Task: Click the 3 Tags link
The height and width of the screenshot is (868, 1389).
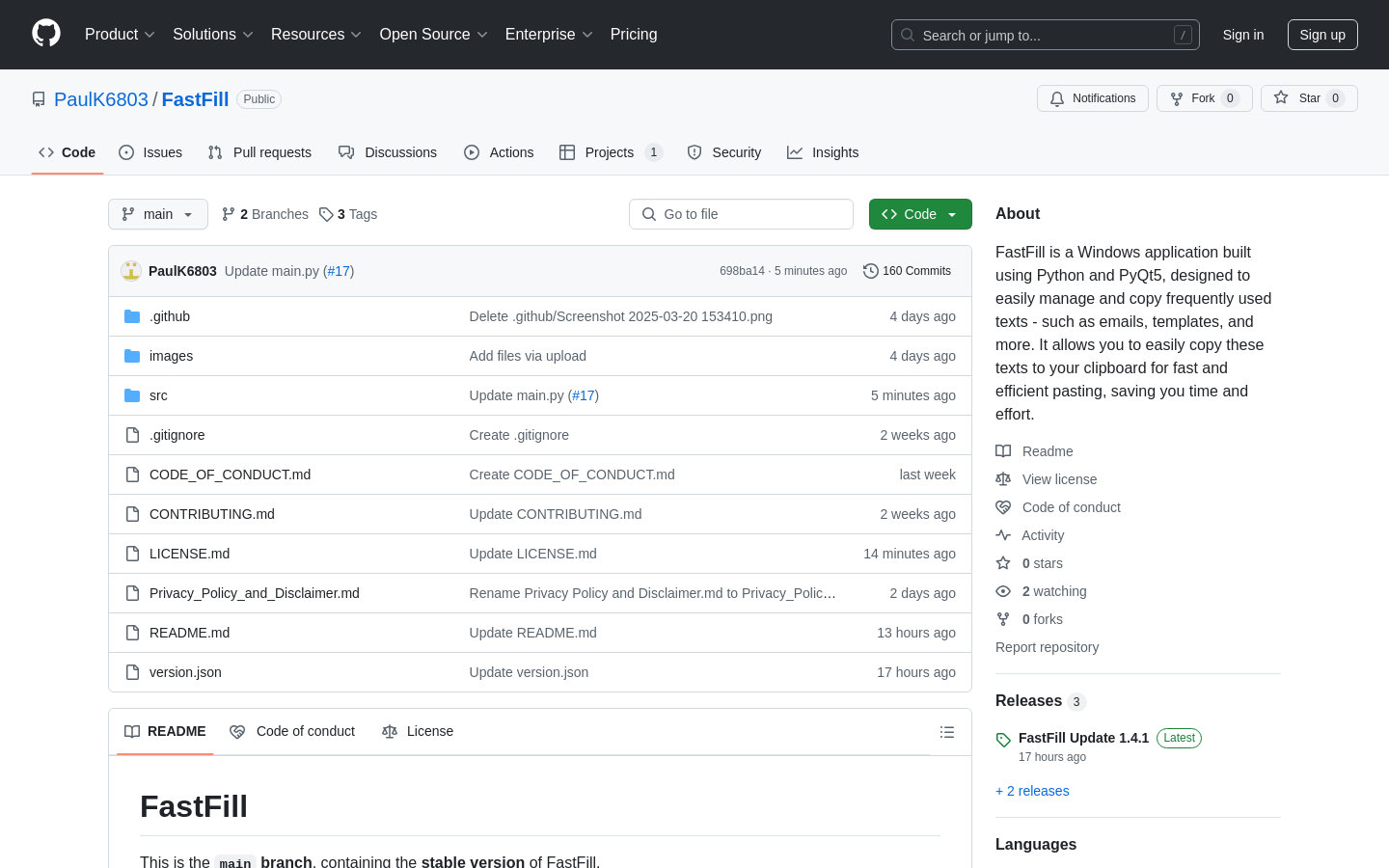Action: (348, 214)
